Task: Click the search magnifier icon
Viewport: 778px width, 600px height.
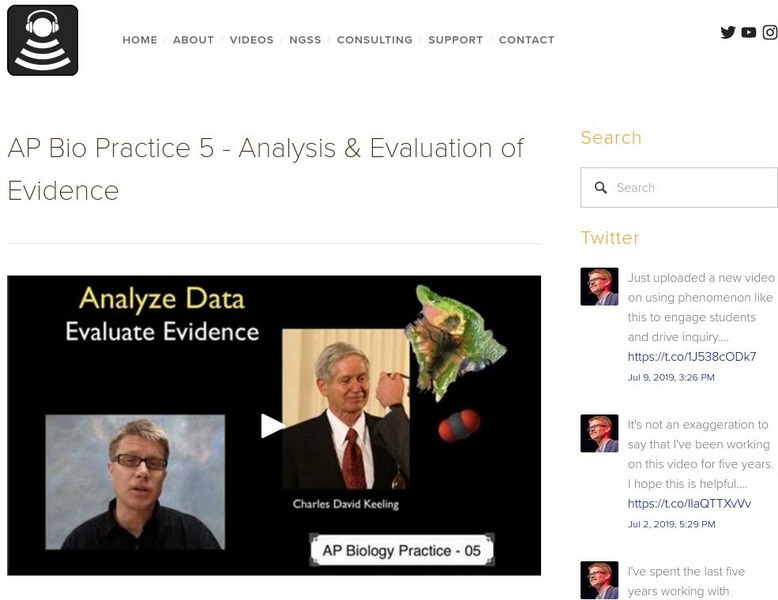Action: (601, 188)
